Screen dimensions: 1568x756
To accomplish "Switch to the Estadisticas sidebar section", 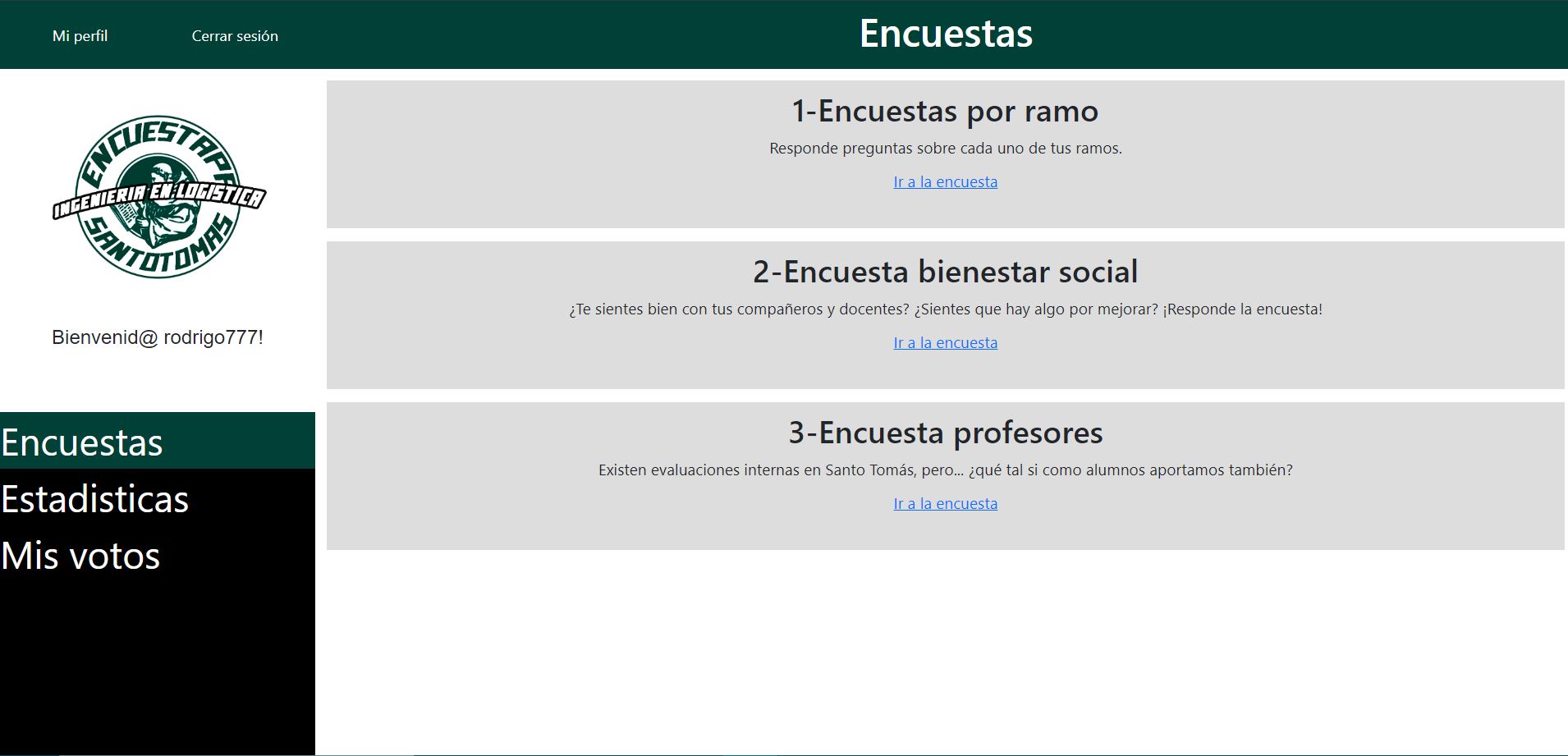I will click(94, 499).
